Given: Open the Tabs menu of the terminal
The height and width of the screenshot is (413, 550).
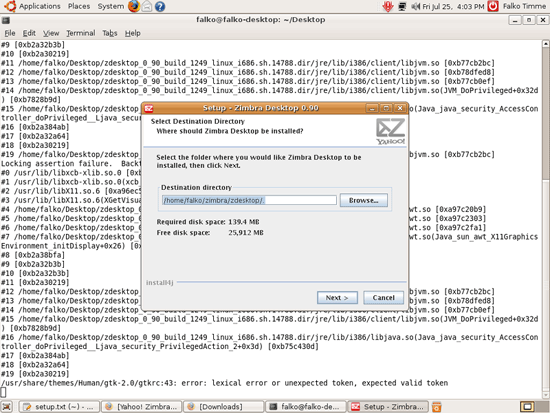Looking at the screenshot, I should [110, 33].
